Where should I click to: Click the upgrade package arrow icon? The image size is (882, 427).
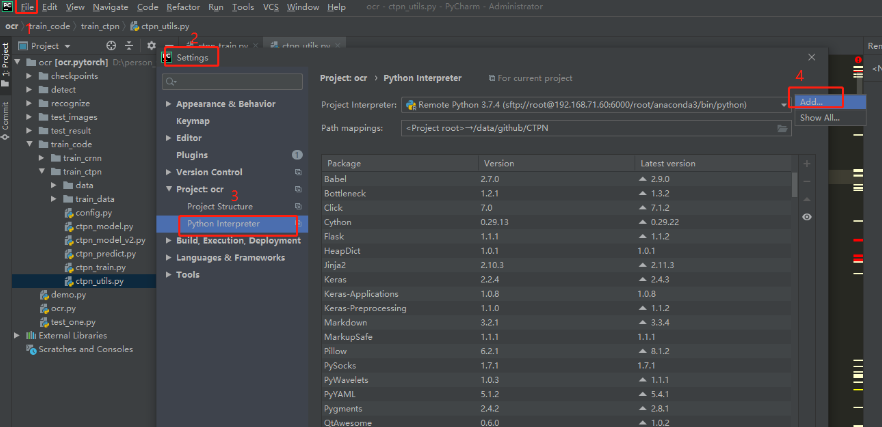click(807, 199)
